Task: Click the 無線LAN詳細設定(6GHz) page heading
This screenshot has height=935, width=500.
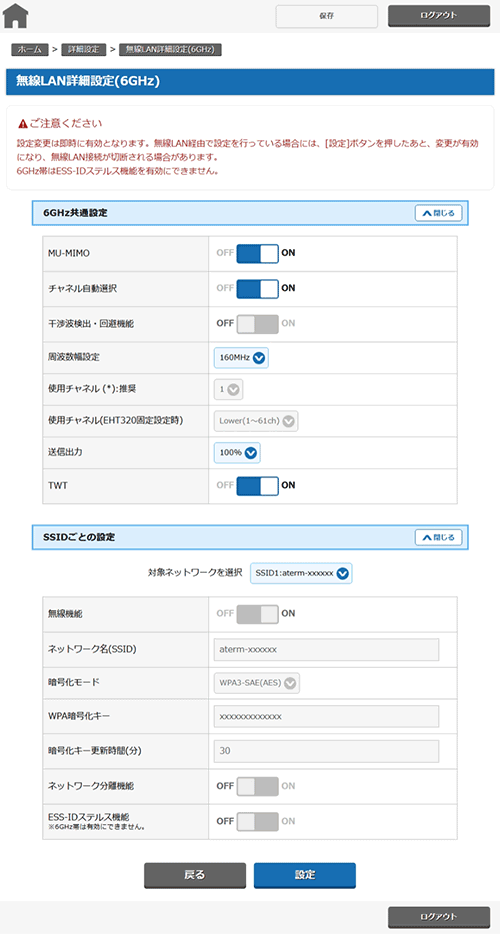Action: [88, 82]
